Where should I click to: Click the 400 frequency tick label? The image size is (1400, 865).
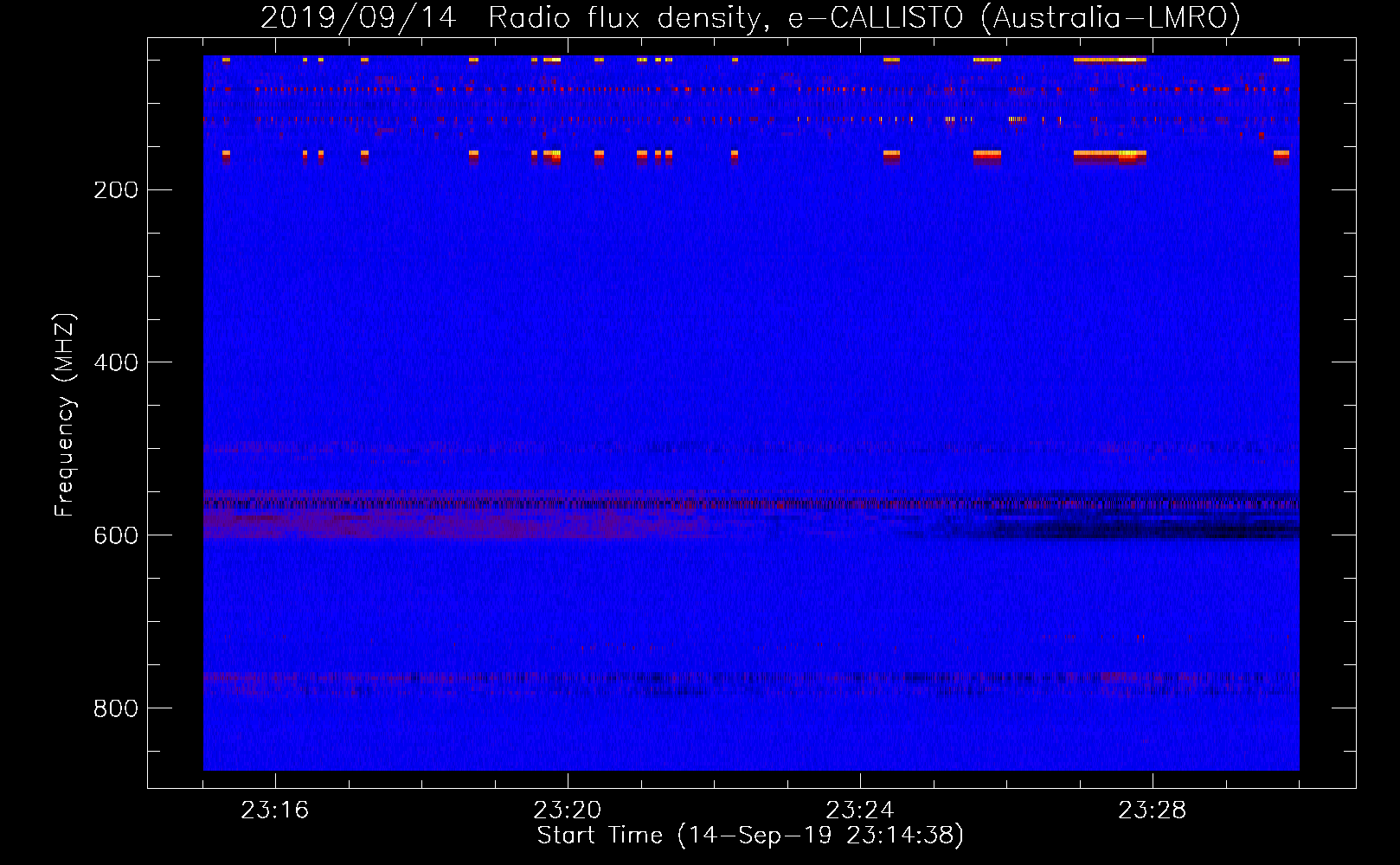click(116, 363)
